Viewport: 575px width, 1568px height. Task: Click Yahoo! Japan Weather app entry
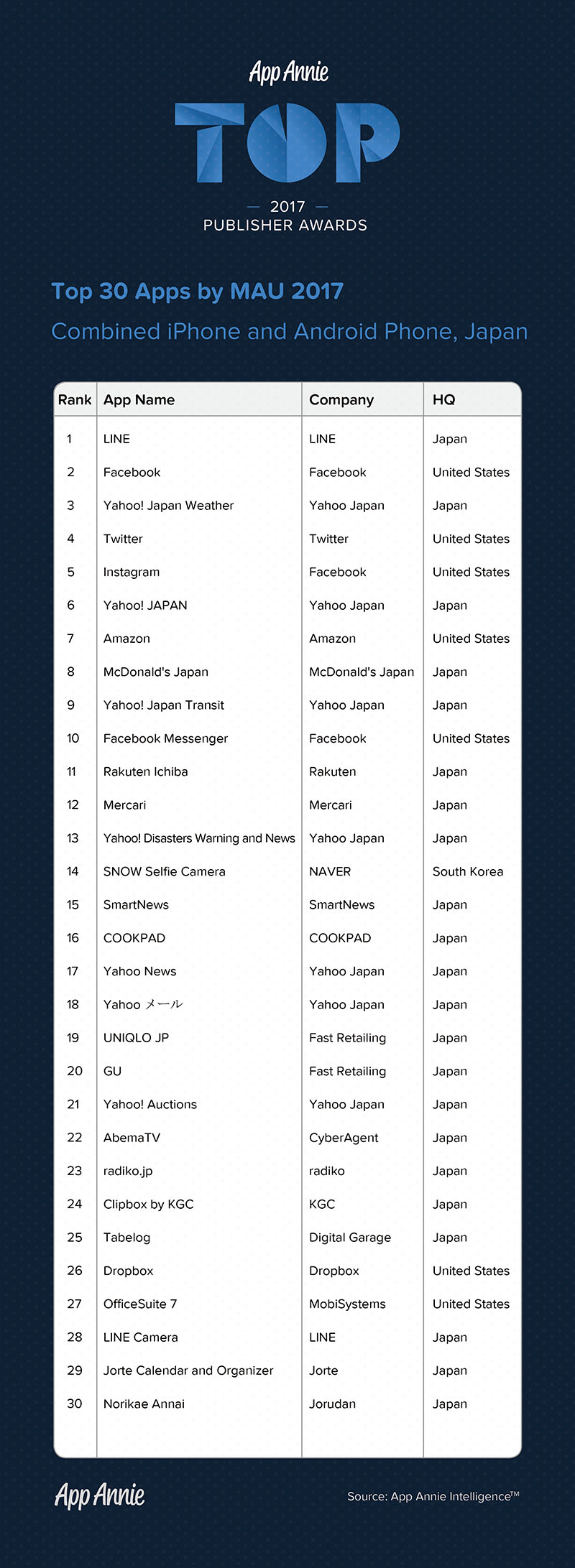point(168,506)
